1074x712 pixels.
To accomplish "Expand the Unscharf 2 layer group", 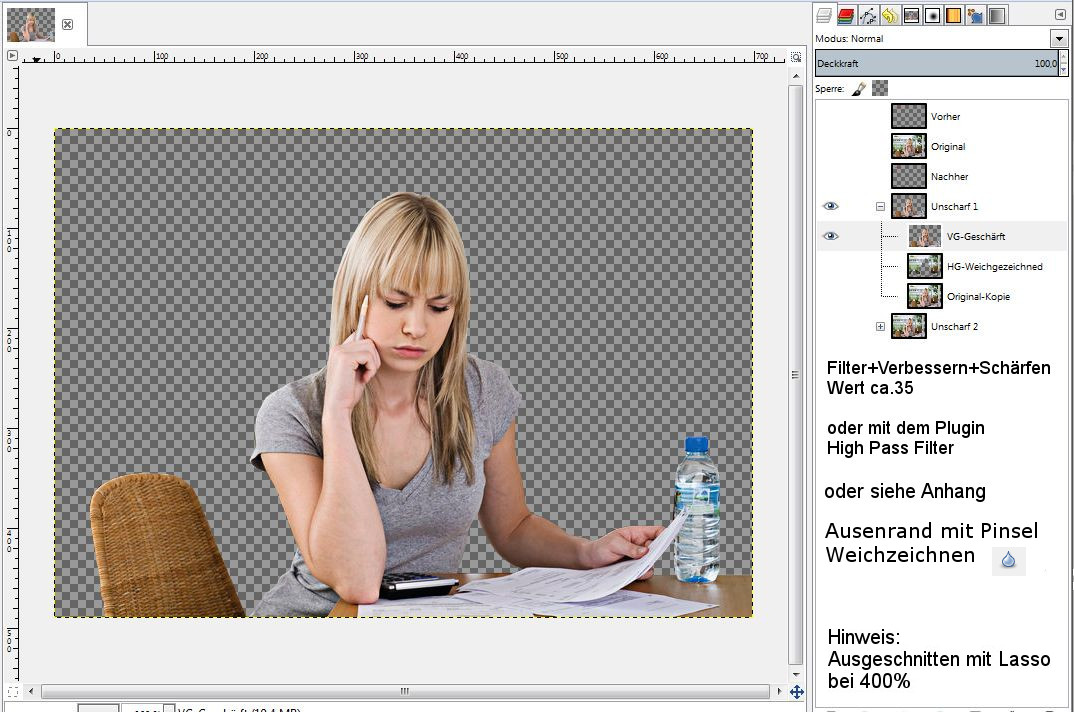I will point(880,327).
